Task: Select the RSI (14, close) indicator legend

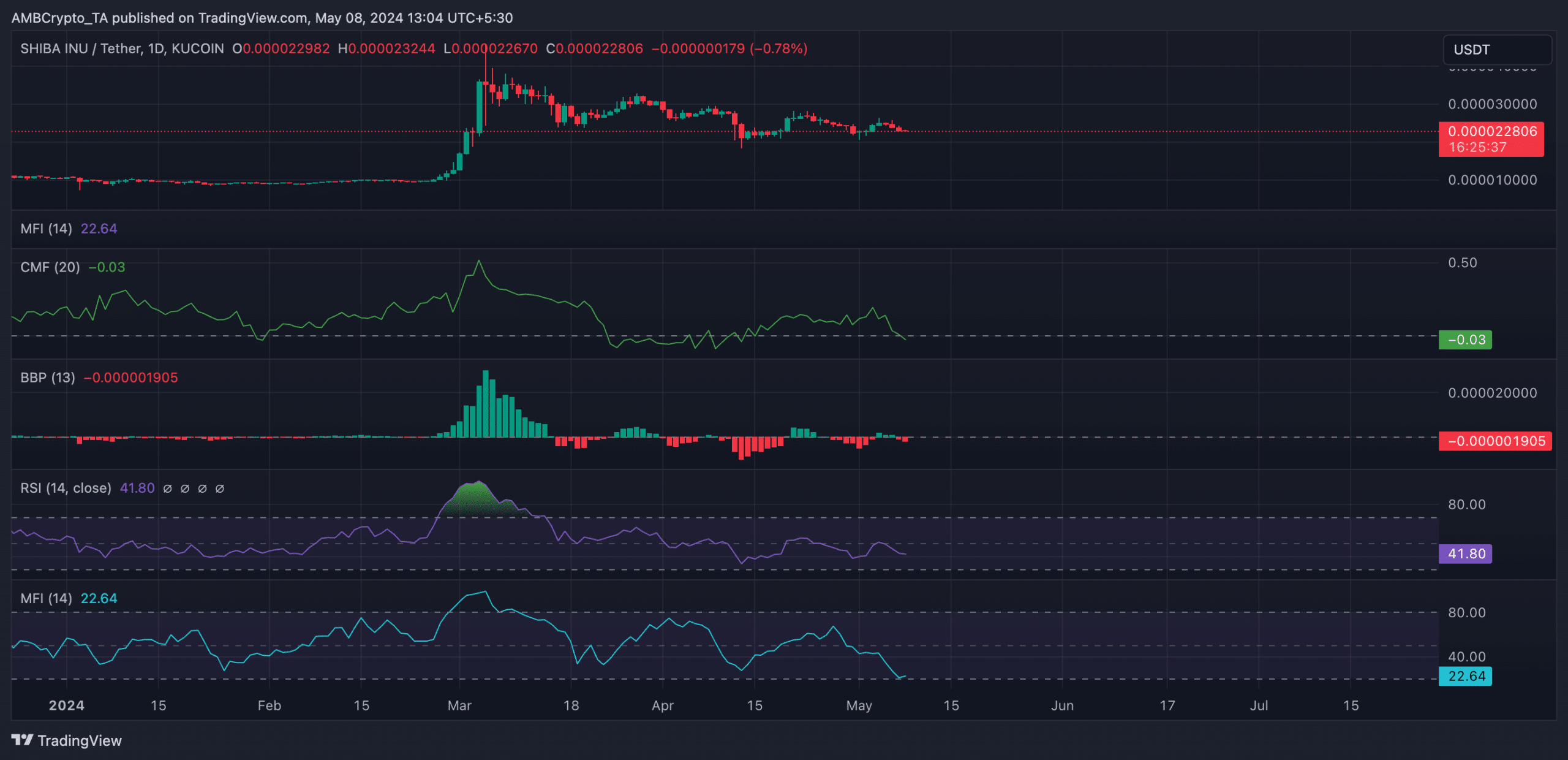Action: click(66, 488)
